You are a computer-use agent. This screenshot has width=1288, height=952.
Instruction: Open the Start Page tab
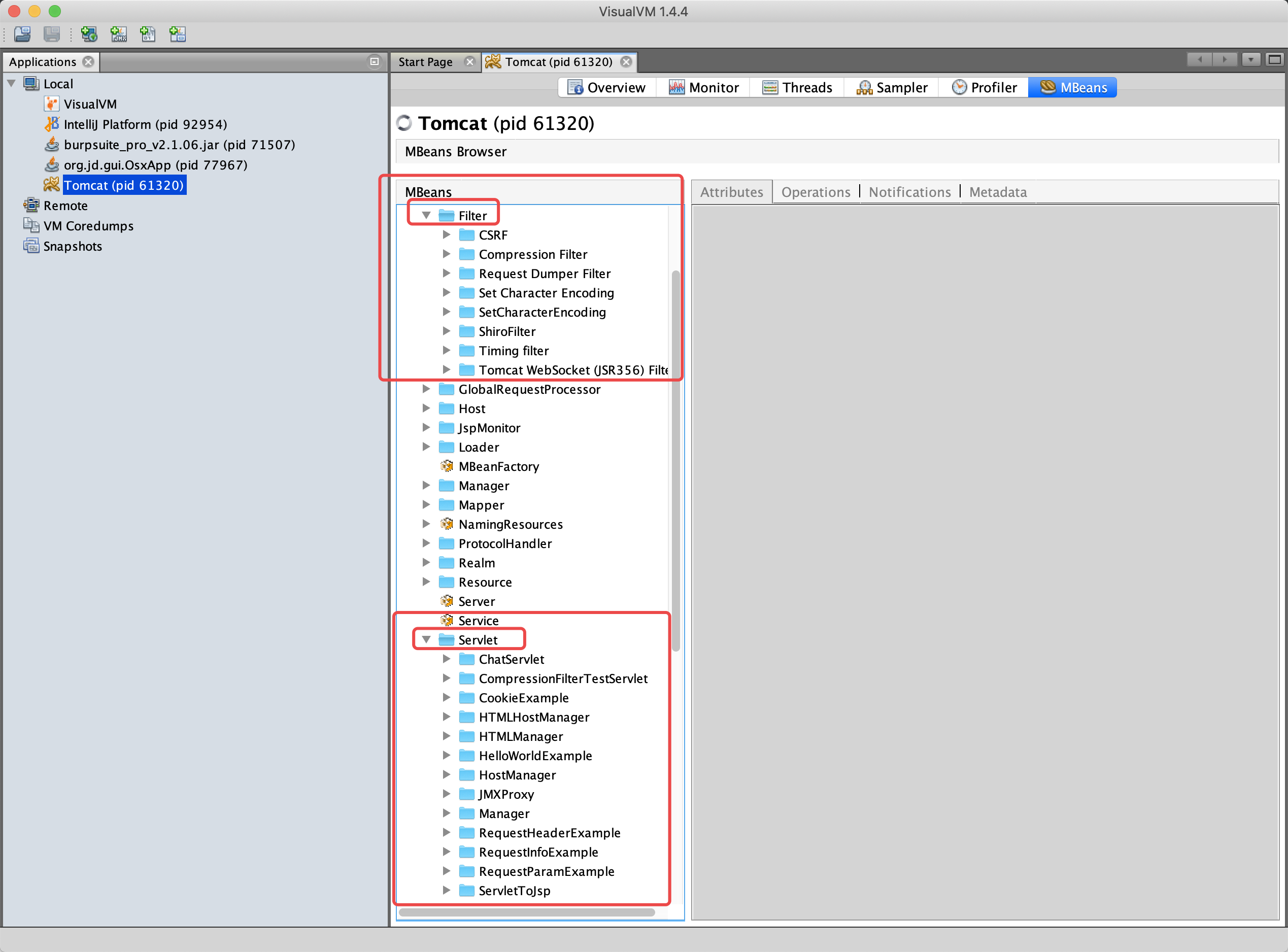pyautogui.click(x=425, y=62)
